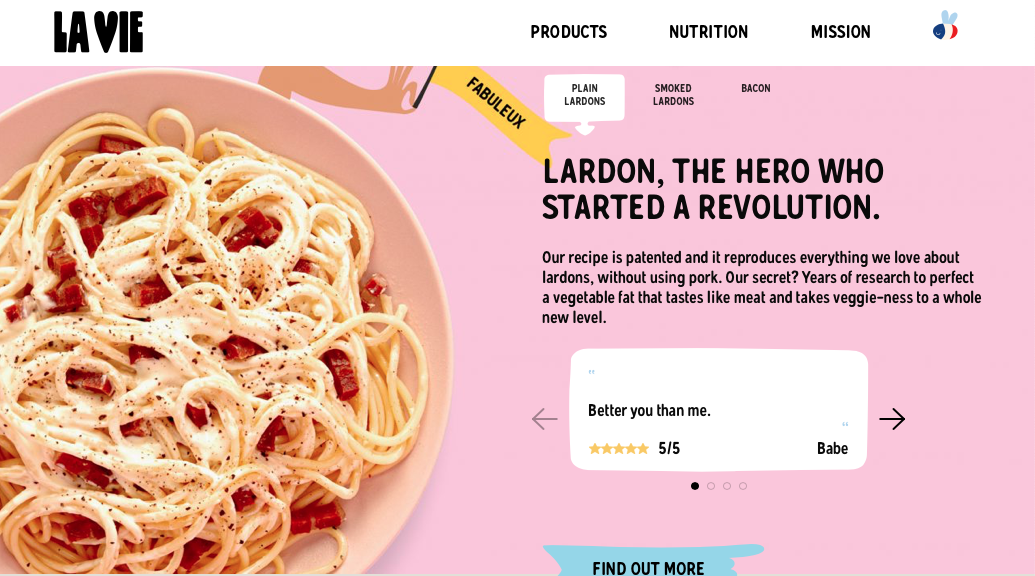This screenshot has width=1035, height=576.
Task: Switch to the Smoked Lardons tab
Action: [673, 95]
